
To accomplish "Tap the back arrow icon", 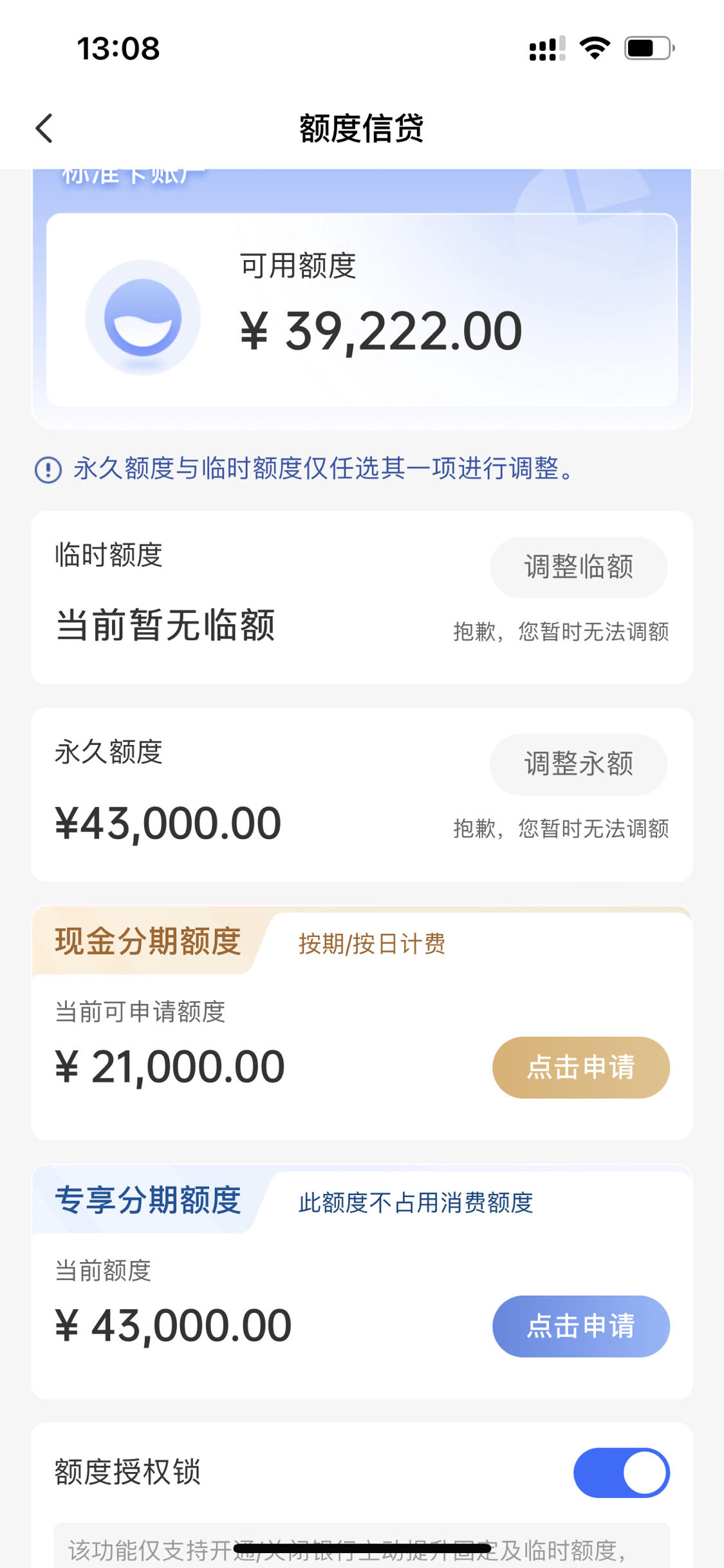I will [44, 128].
